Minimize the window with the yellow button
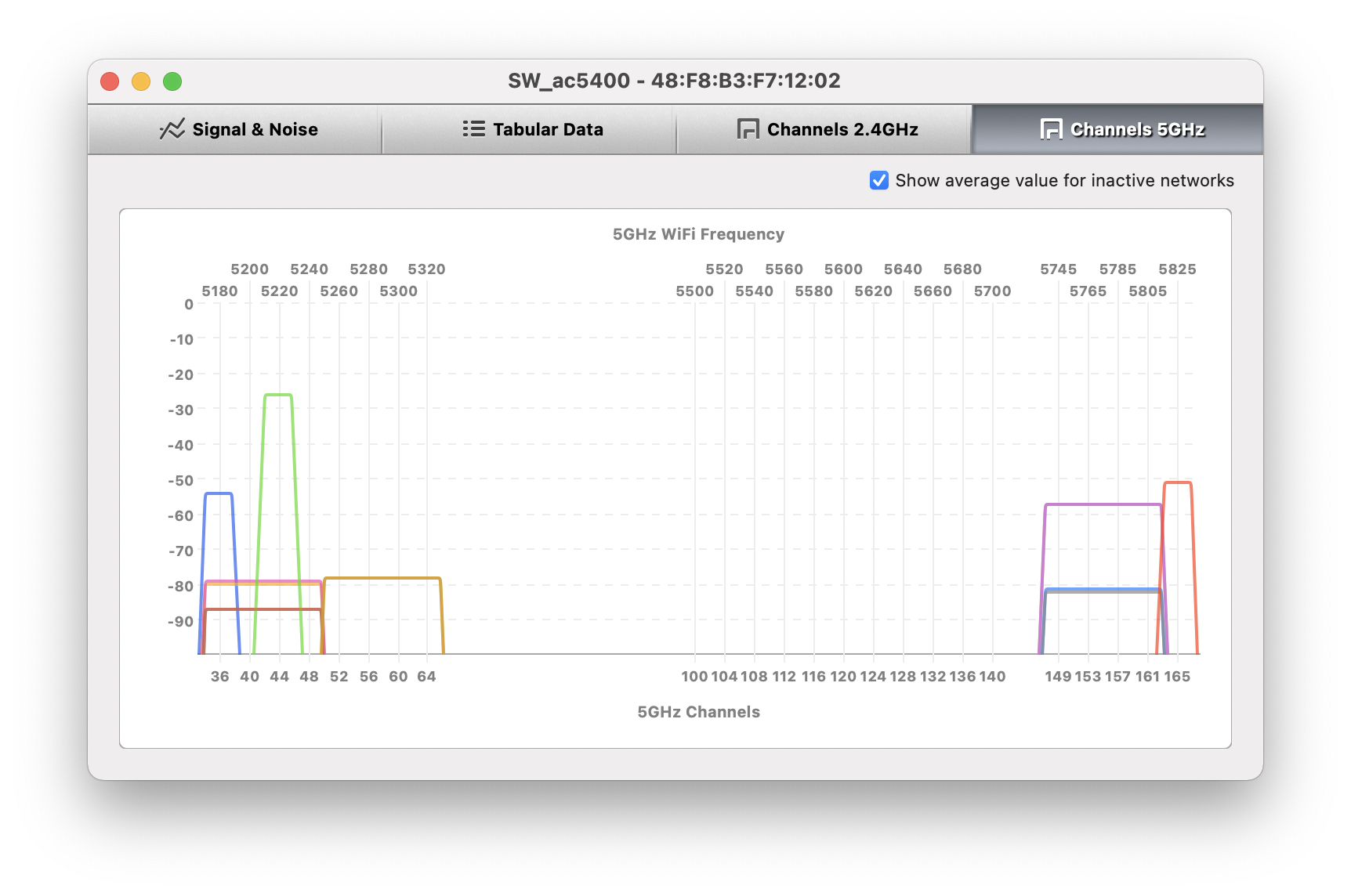Viewport: 1351px width, 896px height. click(141, 81)
